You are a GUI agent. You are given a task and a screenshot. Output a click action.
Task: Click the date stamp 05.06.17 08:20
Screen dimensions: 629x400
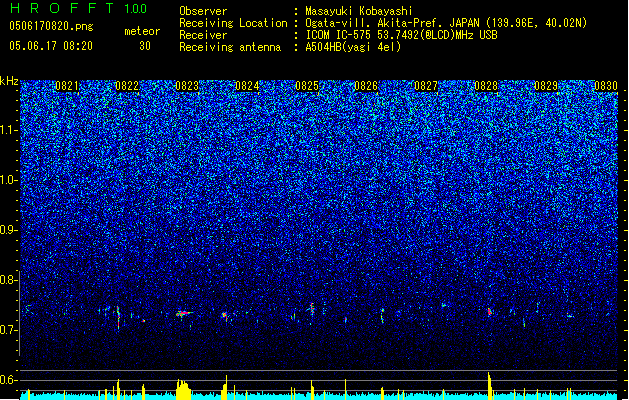tap(51, 46)
